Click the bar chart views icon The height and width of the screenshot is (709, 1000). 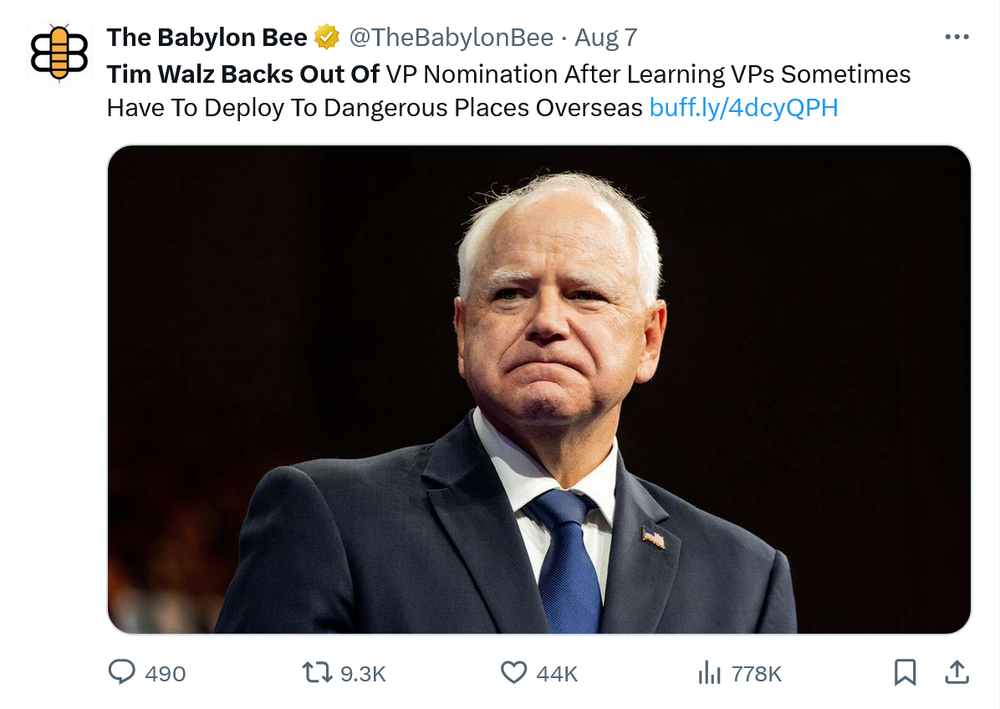pos(709,672)
